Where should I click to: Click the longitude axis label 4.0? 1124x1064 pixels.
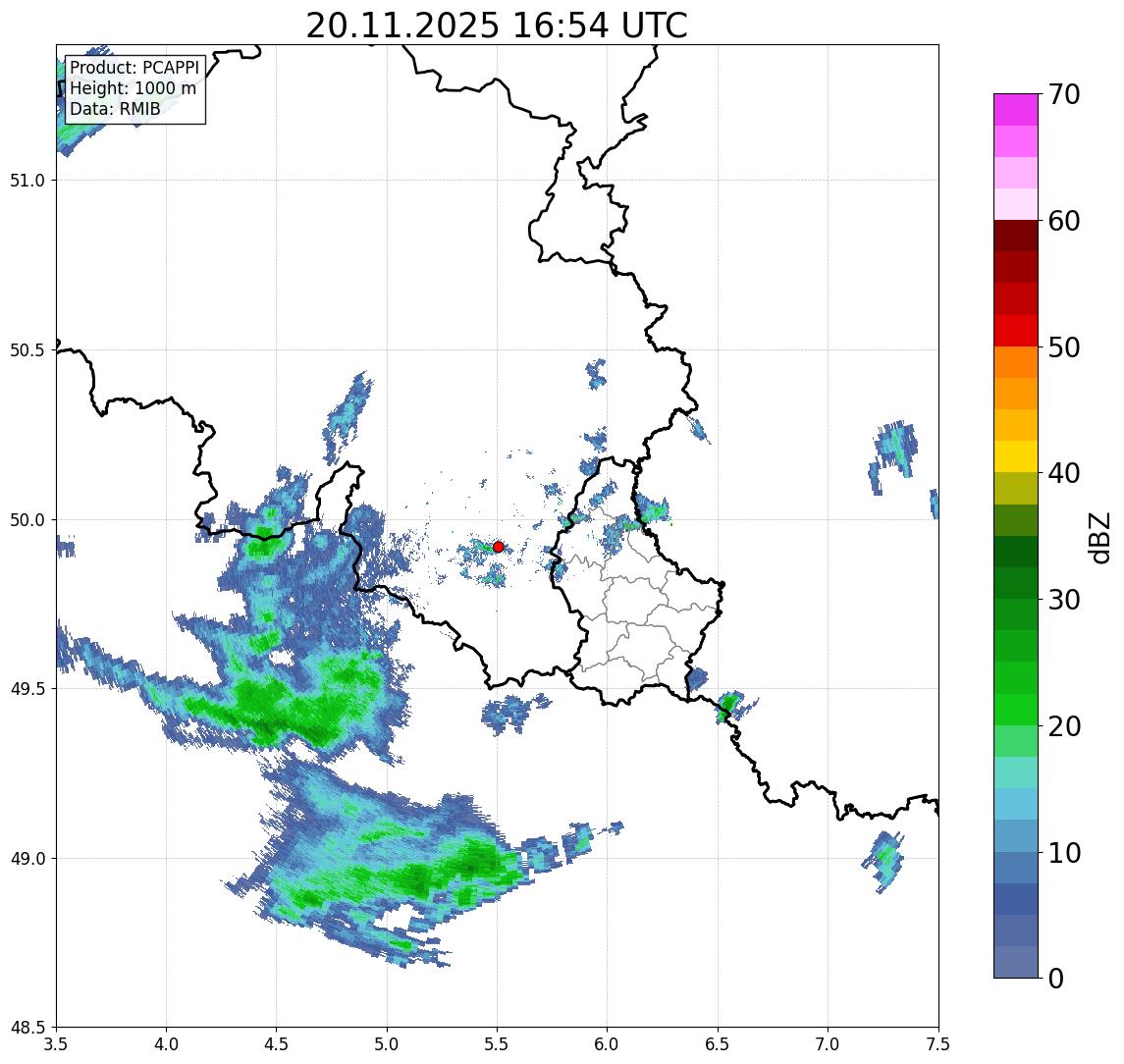(x=166, y=1044)
